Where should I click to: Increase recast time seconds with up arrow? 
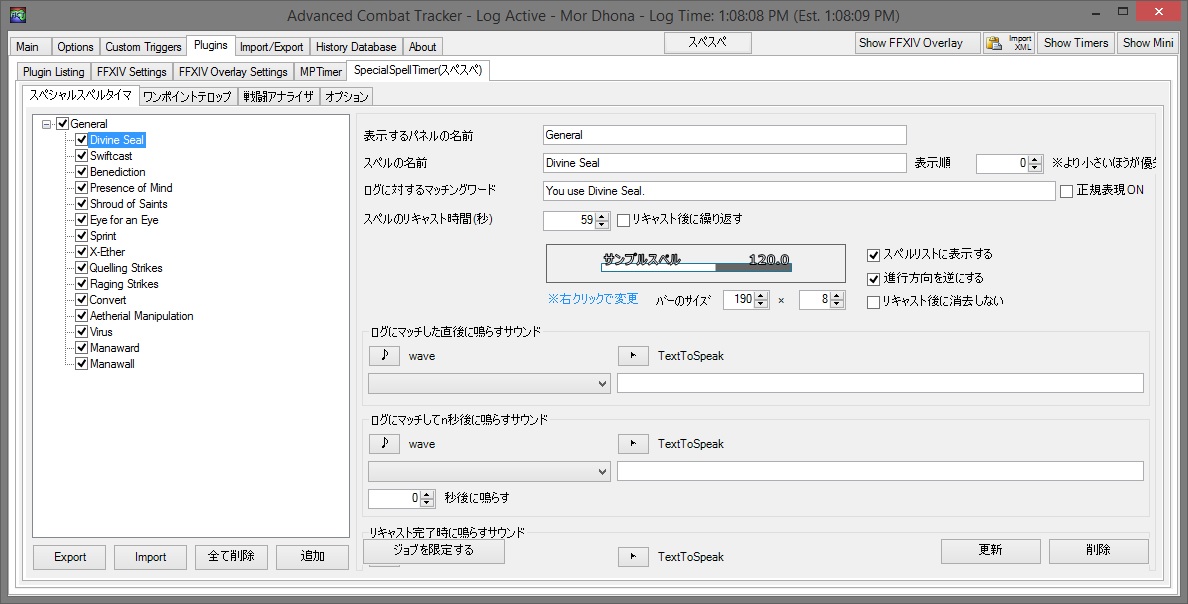[x=602, y=217]
